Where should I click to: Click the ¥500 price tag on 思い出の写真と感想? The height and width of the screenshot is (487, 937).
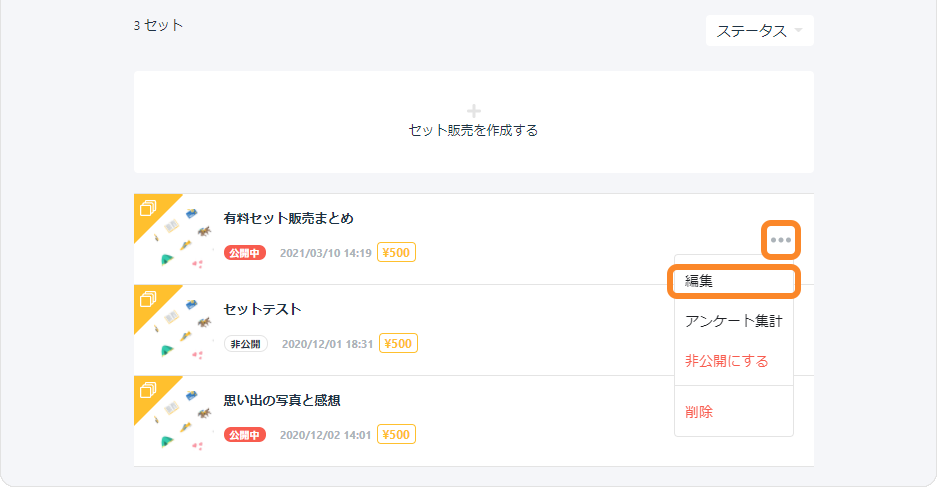tap(396, 434)
